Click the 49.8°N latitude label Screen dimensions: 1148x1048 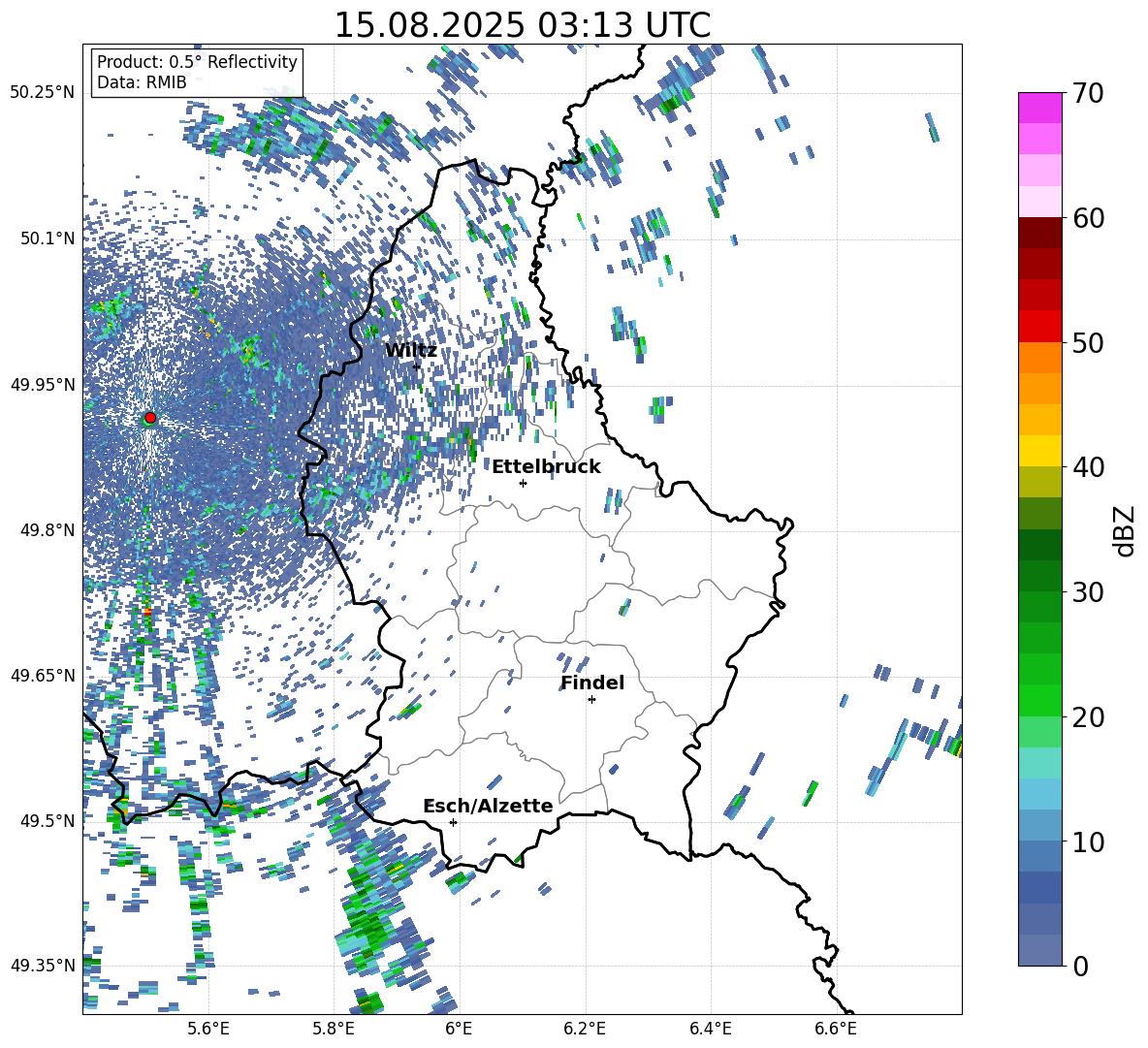tap(47, 529)
